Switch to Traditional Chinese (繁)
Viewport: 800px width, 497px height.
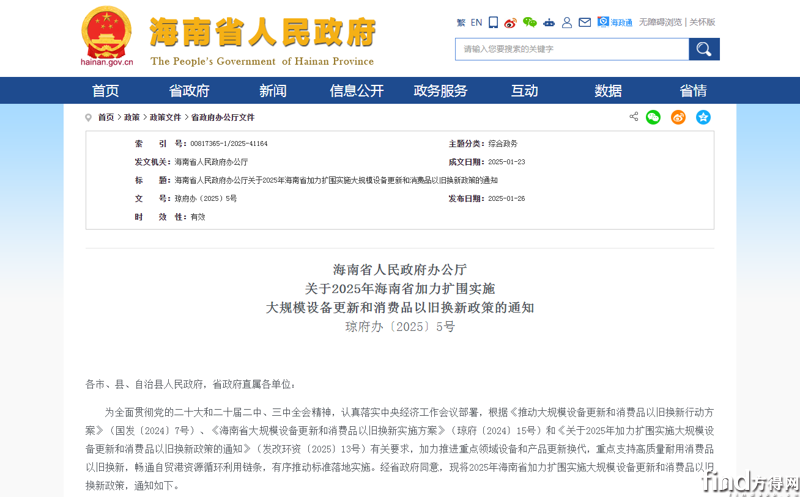[461, 22]
